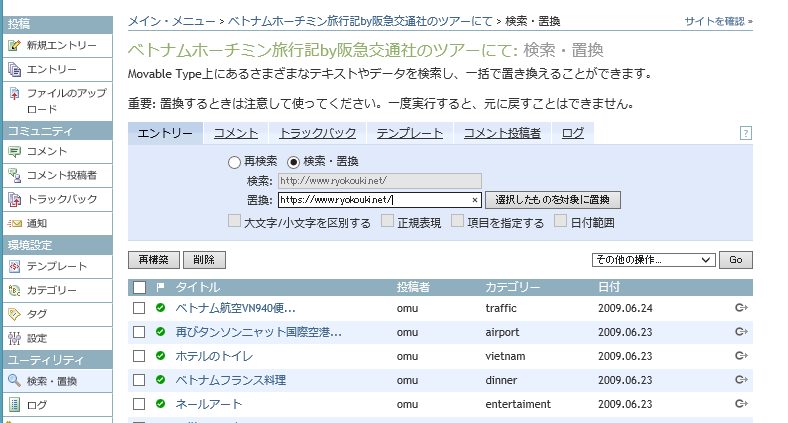Click the 置換 replacement text field
The image size is (788, 423).
click(380, 200)
